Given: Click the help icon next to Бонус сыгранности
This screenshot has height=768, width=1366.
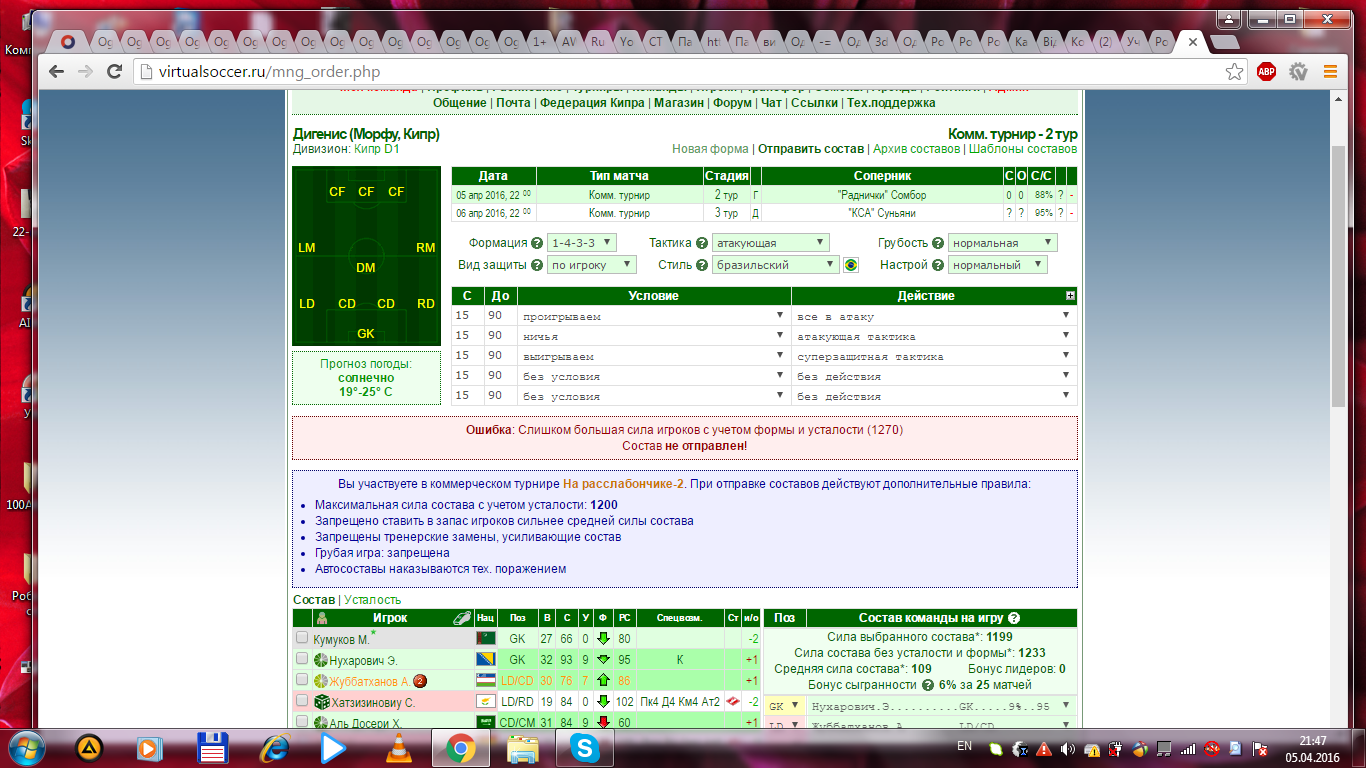Looking at the screenshot, I should coord(927,684).
